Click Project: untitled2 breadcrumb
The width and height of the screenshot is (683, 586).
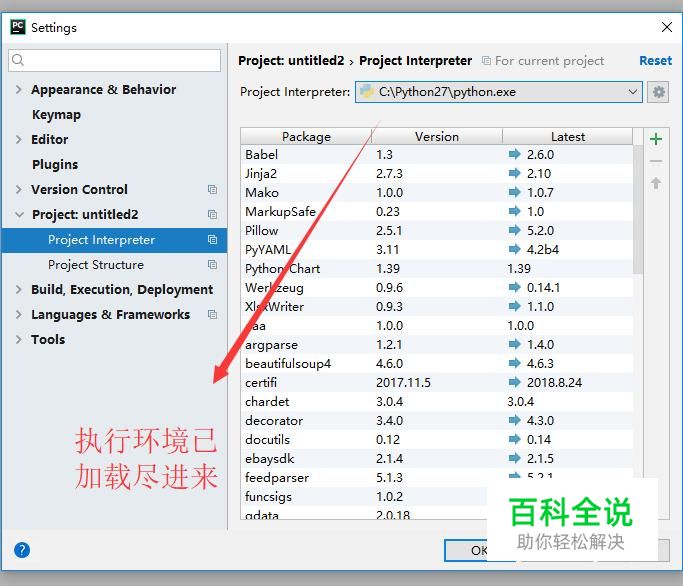click(291, 61)
